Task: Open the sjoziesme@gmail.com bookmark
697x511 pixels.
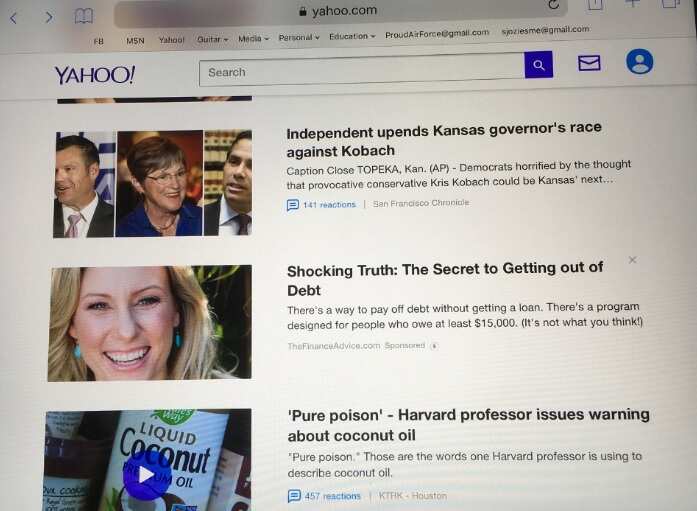Action: (545, 30)
